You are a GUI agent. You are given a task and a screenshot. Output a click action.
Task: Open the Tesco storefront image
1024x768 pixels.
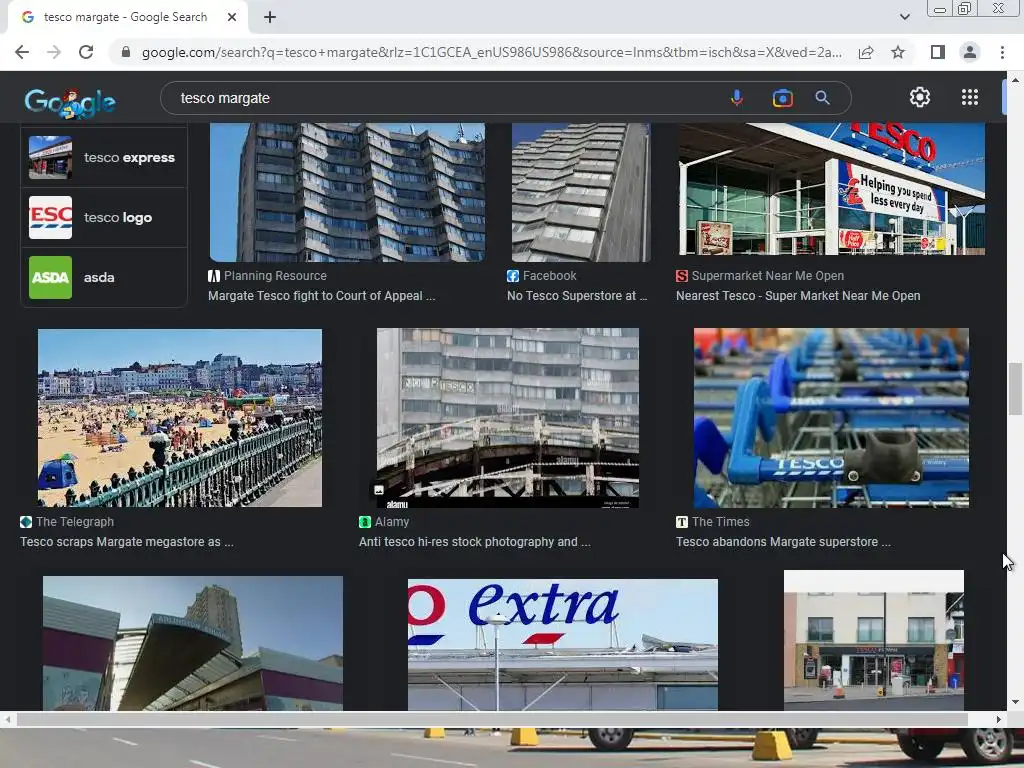coord(831,189)
